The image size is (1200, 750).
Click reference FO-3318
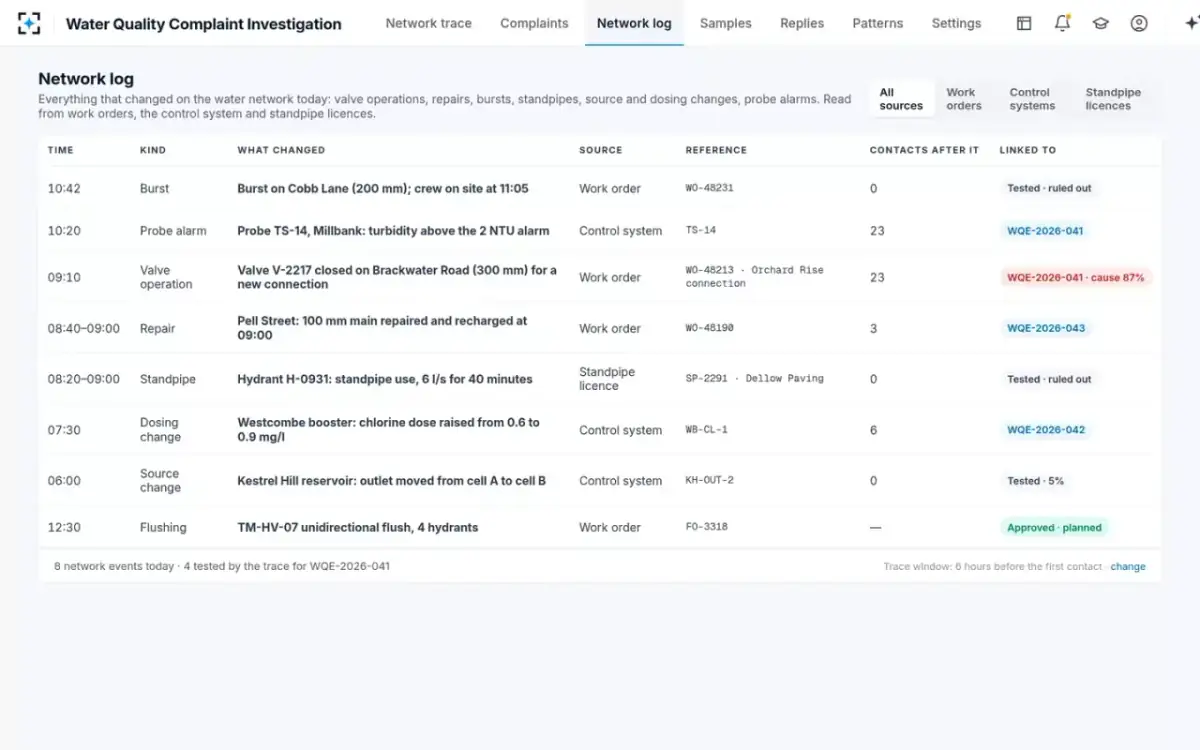pyautogui.click(x=707, y=527)
